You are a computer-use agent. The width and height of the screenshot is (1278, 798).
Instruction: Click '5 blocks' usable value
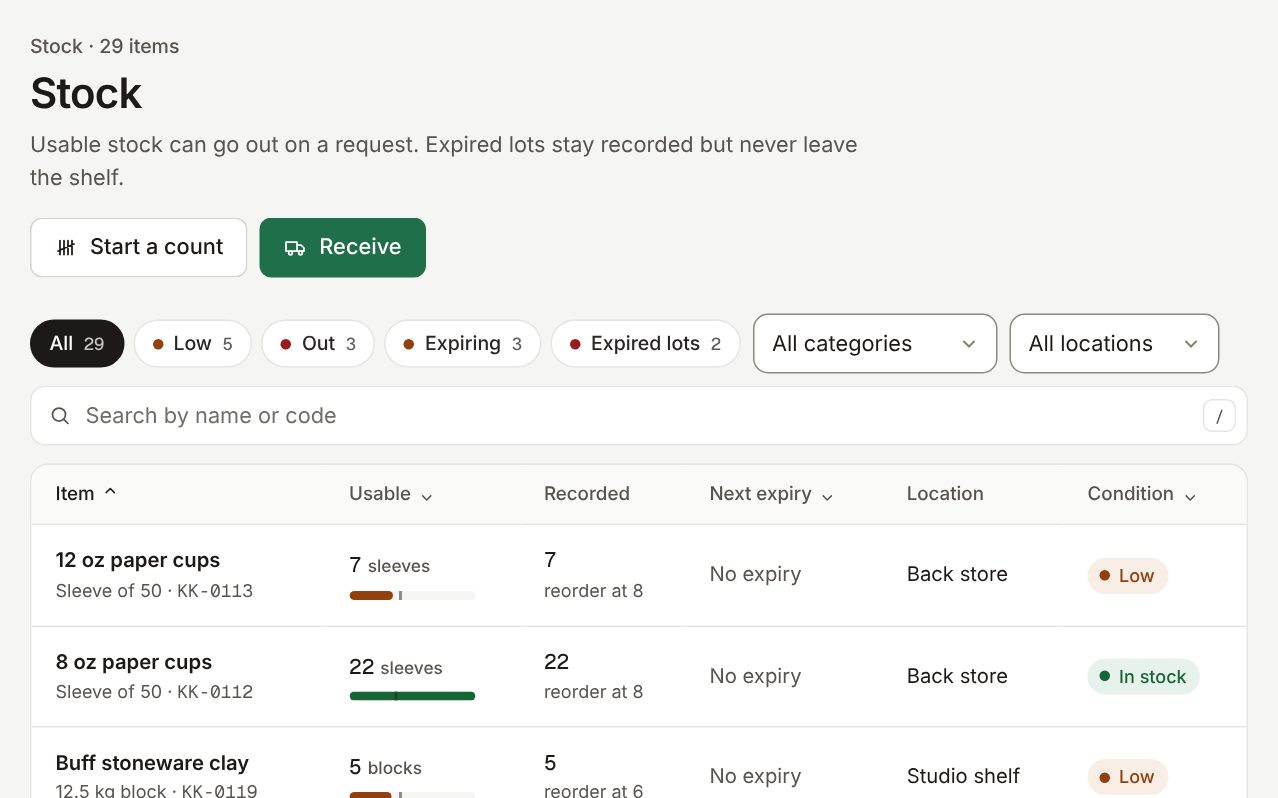tap(385, 767)
